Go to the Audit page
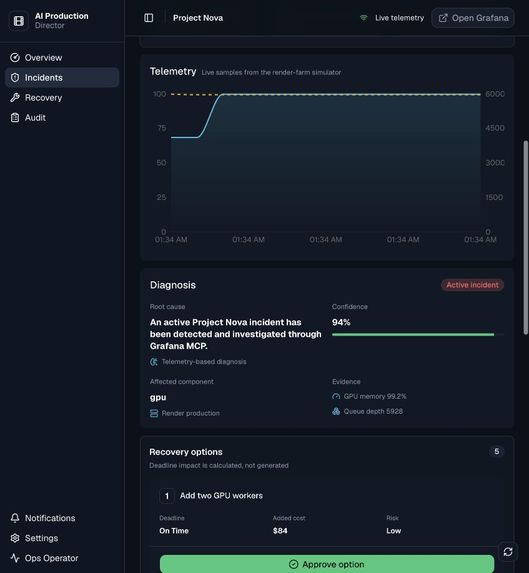This screenshot has height=573, width=529. pyautogui.click(x=62, y=118)
